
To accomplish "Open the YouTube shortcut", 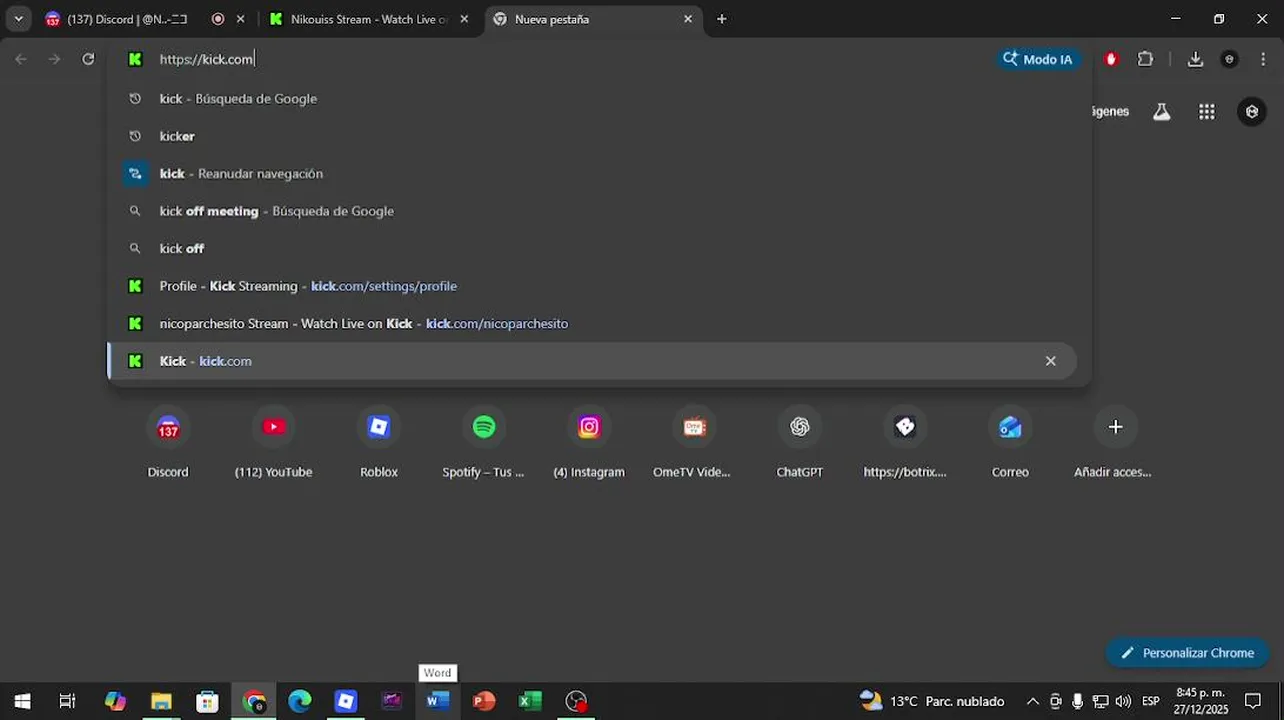I will click(273, 443).
